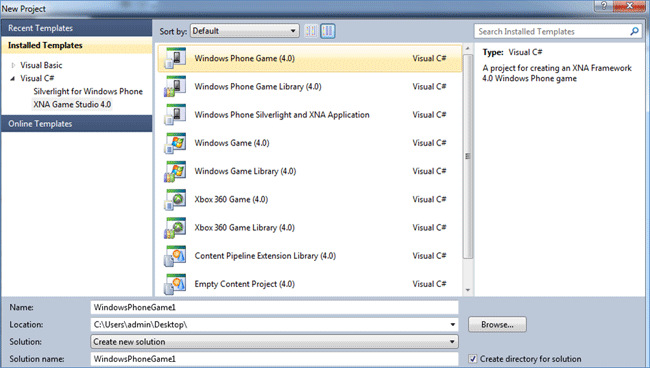Click the Windows Game Library (4.0) icon
Viewport: 650px width, 368px height.
(x=175, y=171)
